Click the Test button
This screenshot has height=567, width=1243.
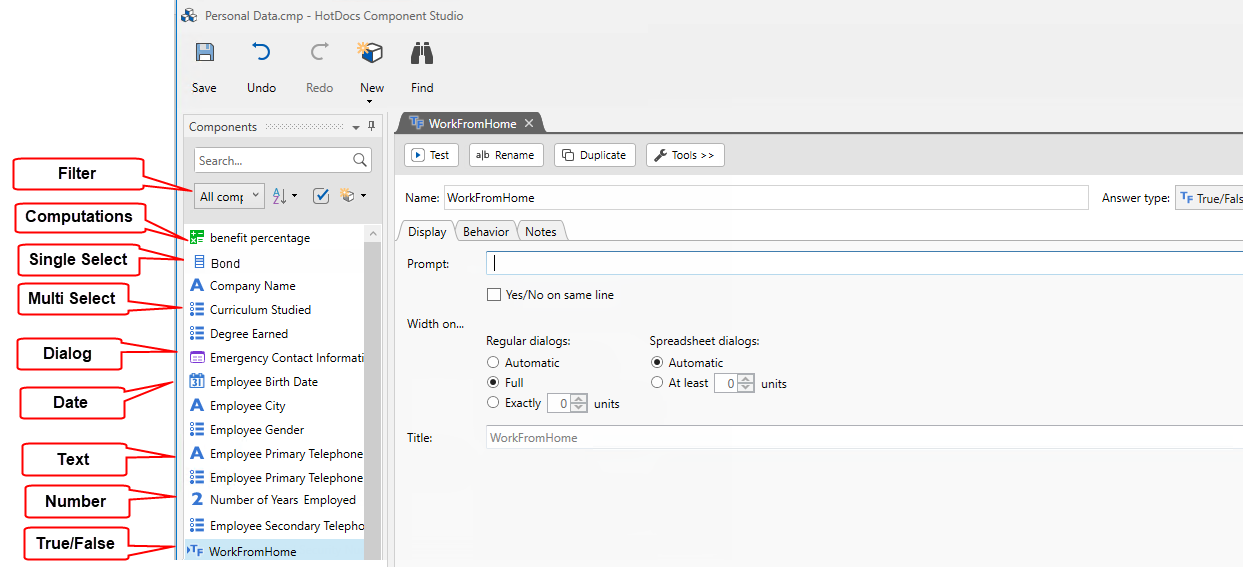pos(431,155)
